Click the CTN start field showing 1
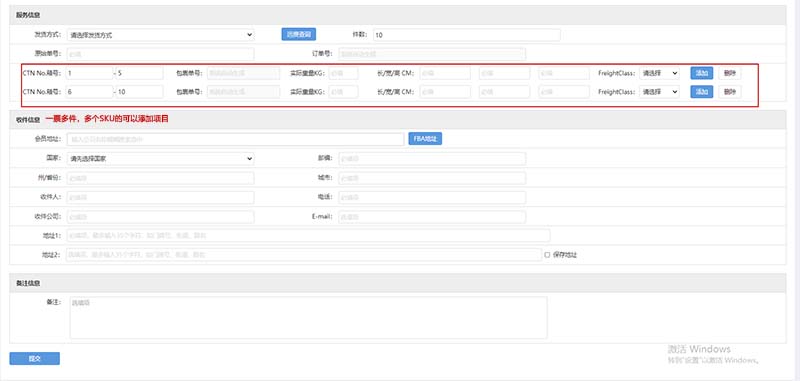Screen dimensions: 800x381 (89, 73)
